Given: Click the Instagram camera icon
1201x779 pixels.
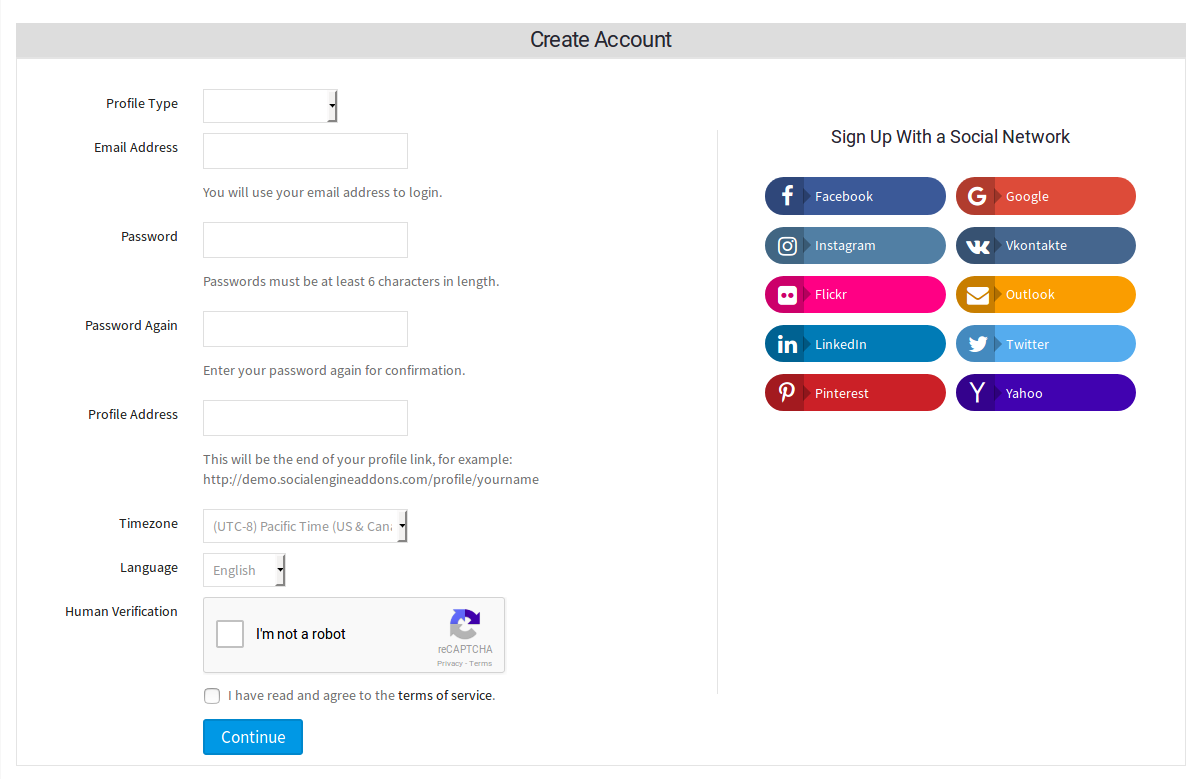Looking at the screenshot, I should (788, 245).
